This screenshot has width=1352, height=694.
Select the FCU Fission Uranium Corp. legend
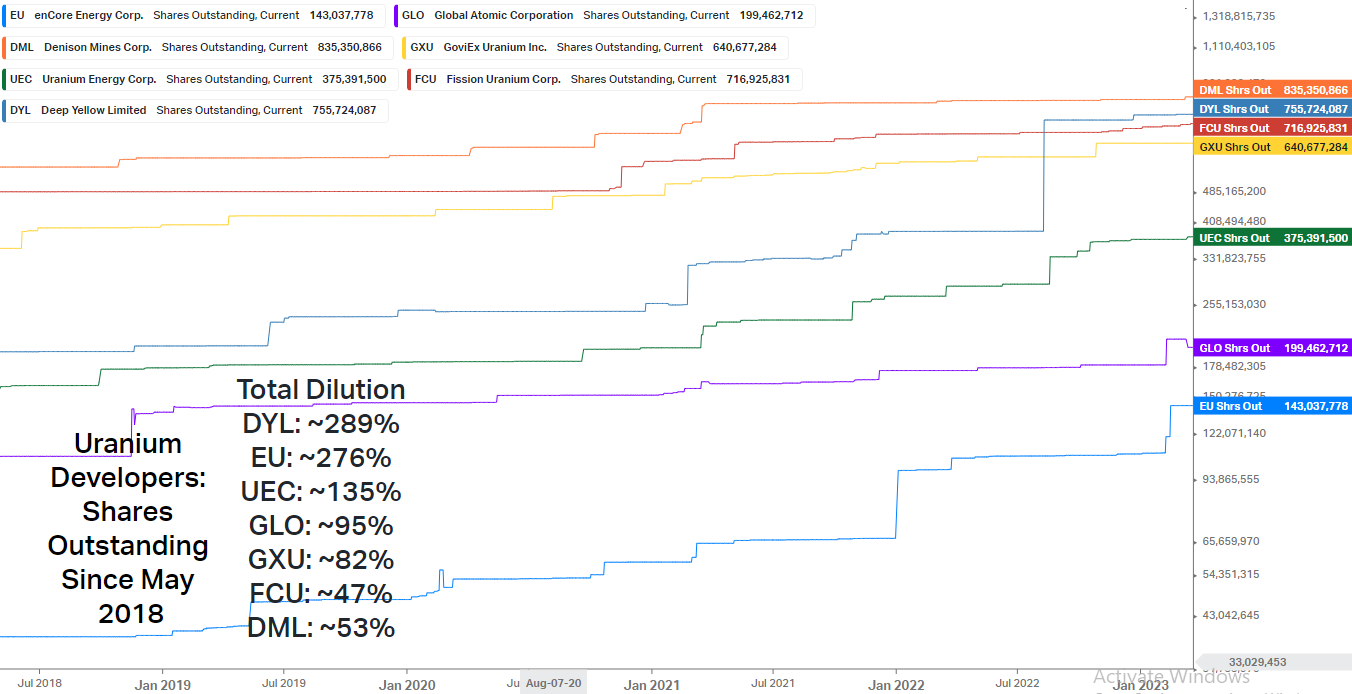[x=604, y=79]
